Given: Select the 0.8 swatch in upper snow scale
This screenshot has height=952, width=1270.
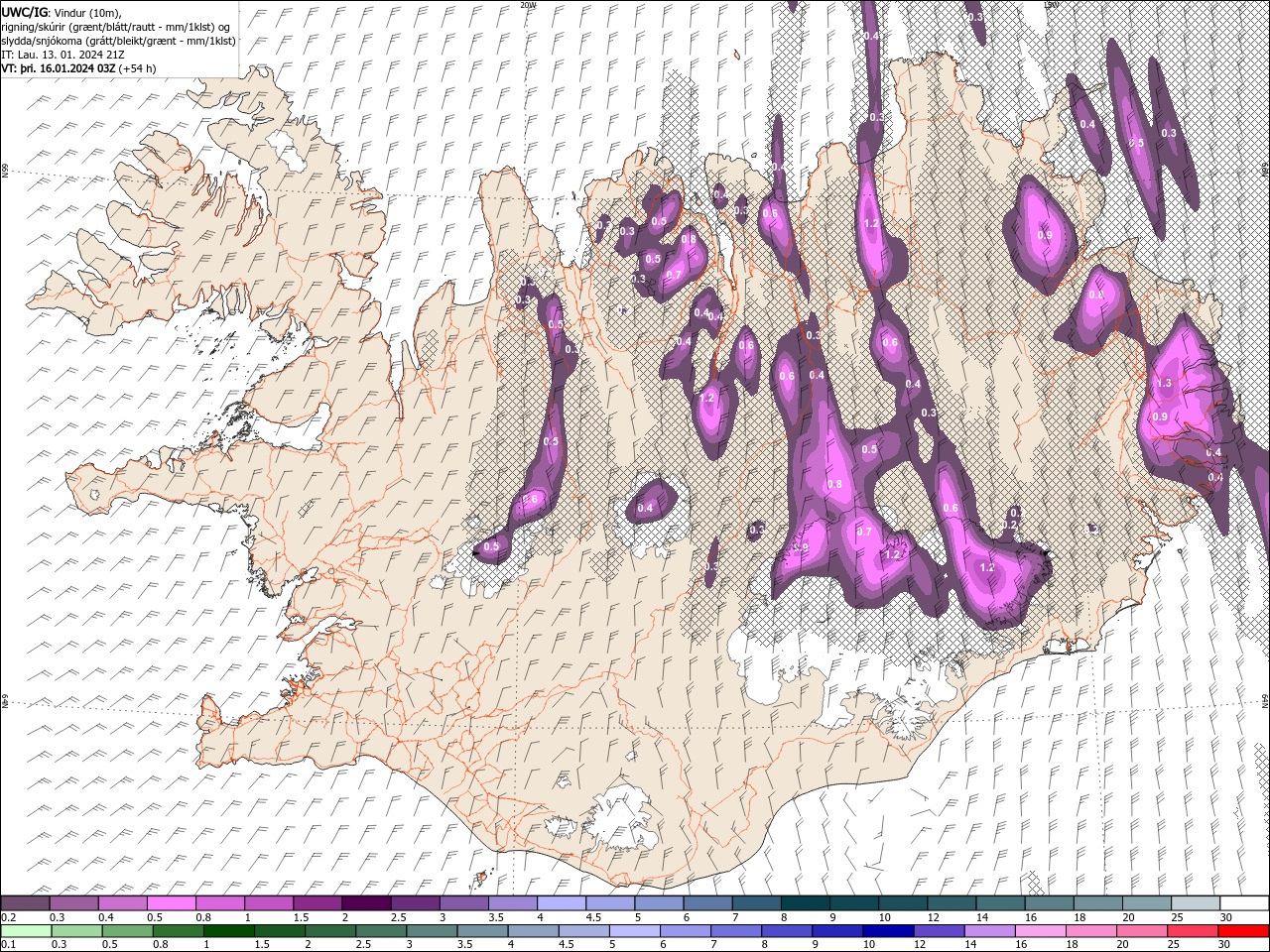Looking at the screenshot, I should [x=219, y=903].
